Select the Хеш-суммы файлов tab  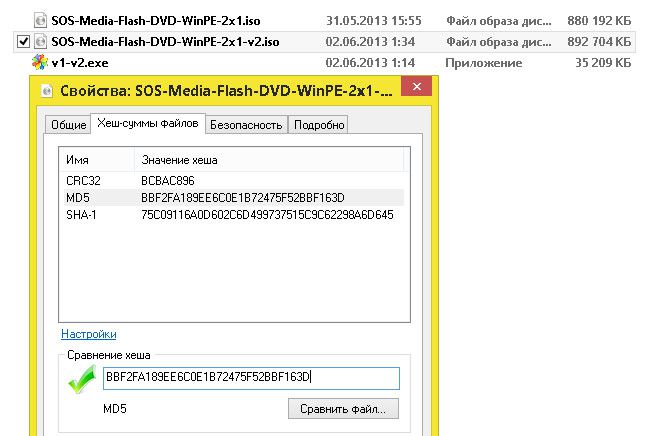click(x=148, y=123)
